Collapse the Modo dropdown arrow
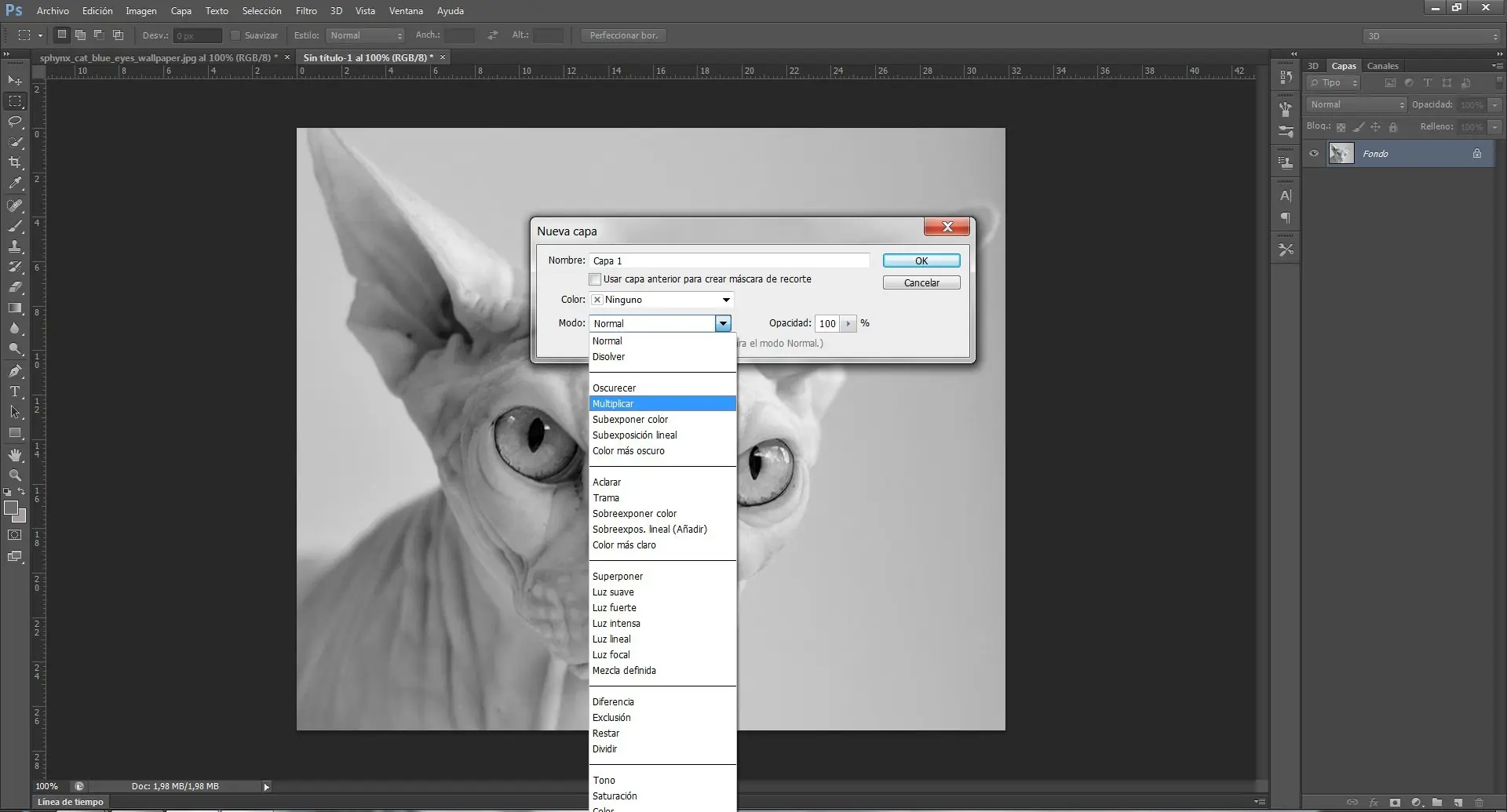 click(723, 323)
